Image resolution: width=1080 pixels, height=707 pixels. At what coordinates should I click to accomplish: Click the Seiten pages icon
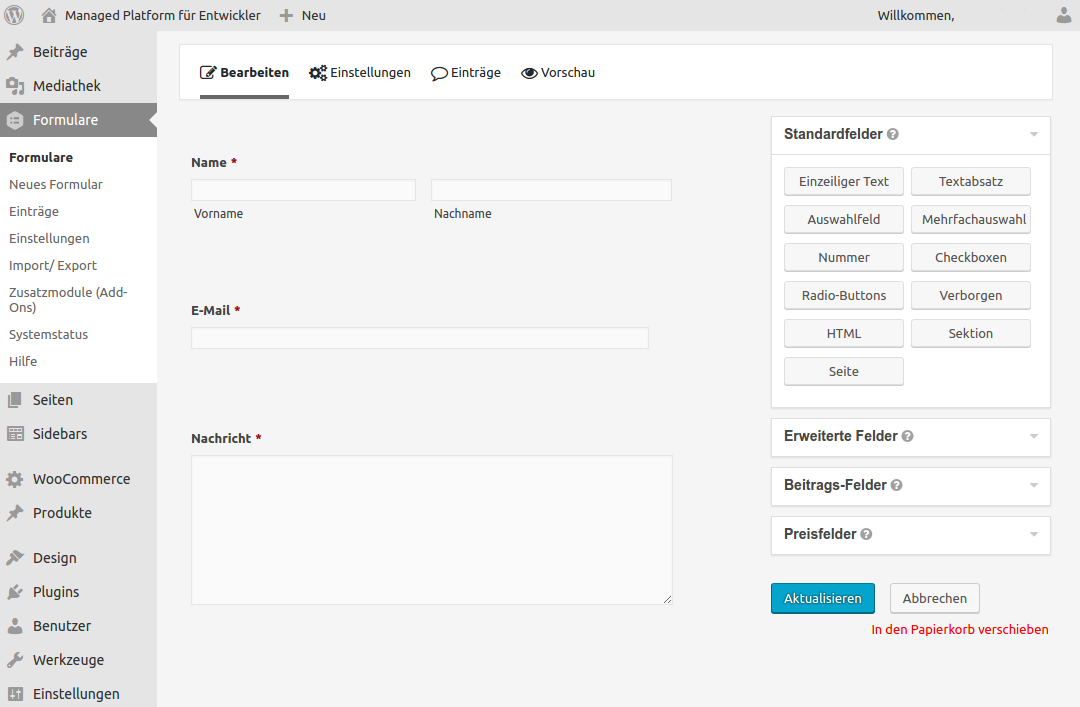(14, 400)
